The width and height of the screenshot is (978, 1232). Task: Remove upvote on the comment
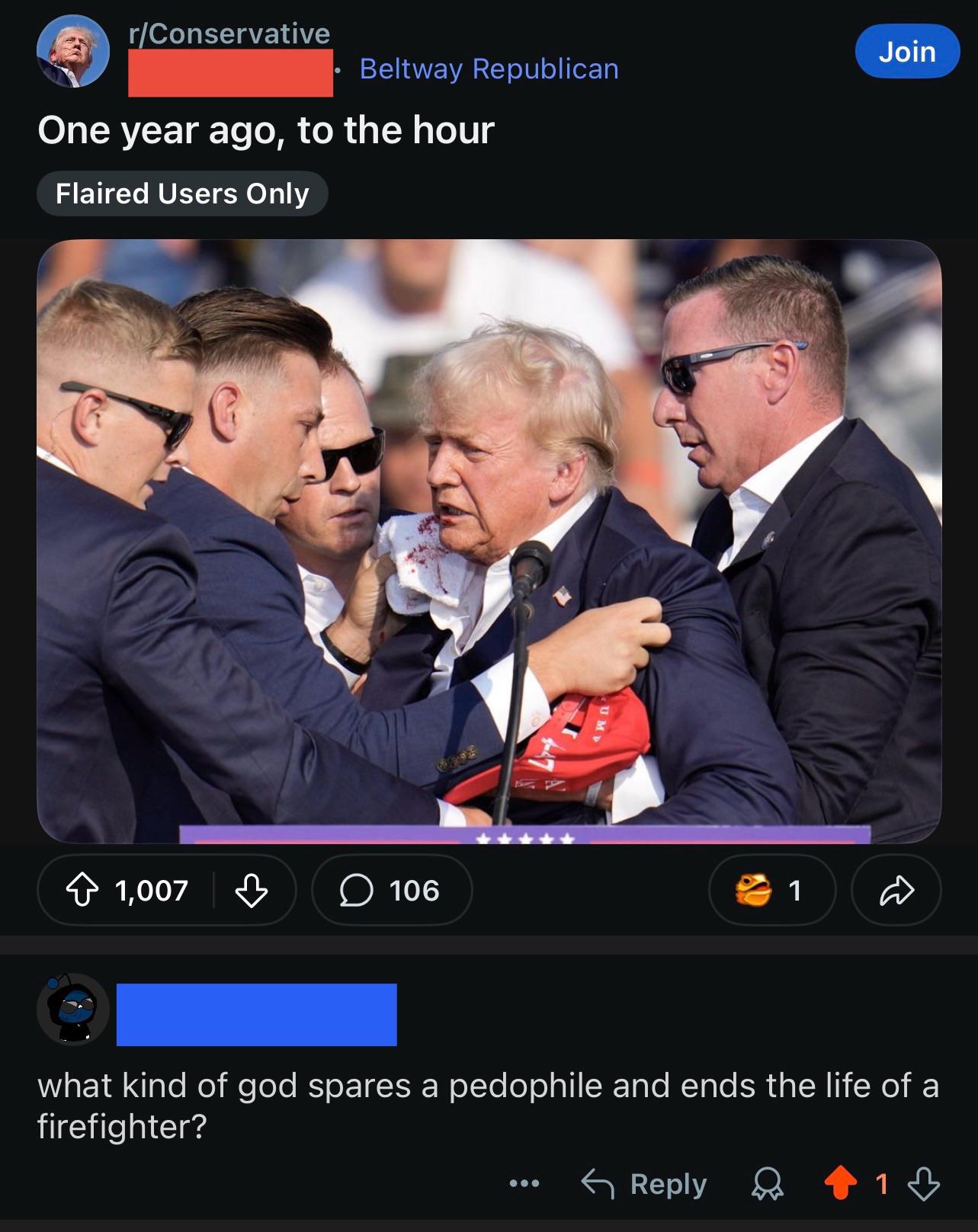841,1184
